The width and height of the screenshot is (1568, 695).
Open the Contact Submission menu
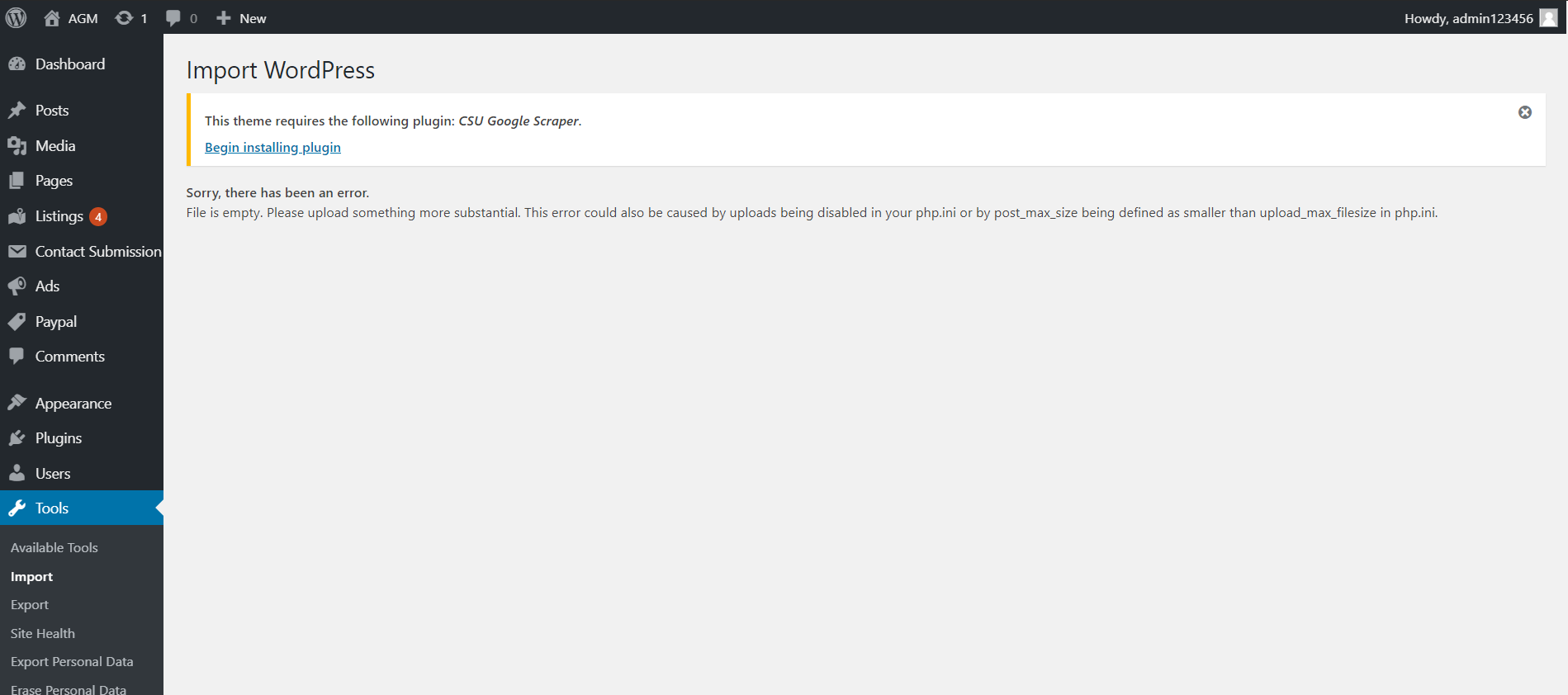82,252
